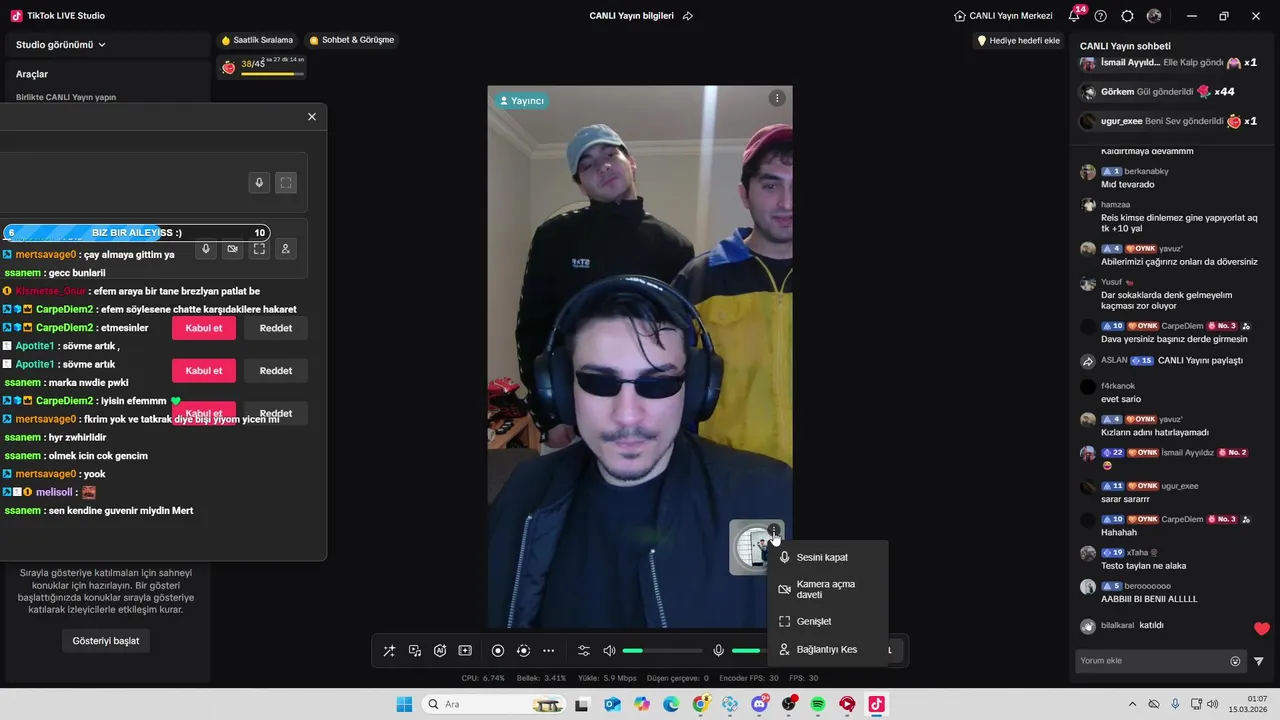This screenshot has height=720, width=1280.
Task: Open the chat filter funnel icon
Action: (x=1259, y=661)
